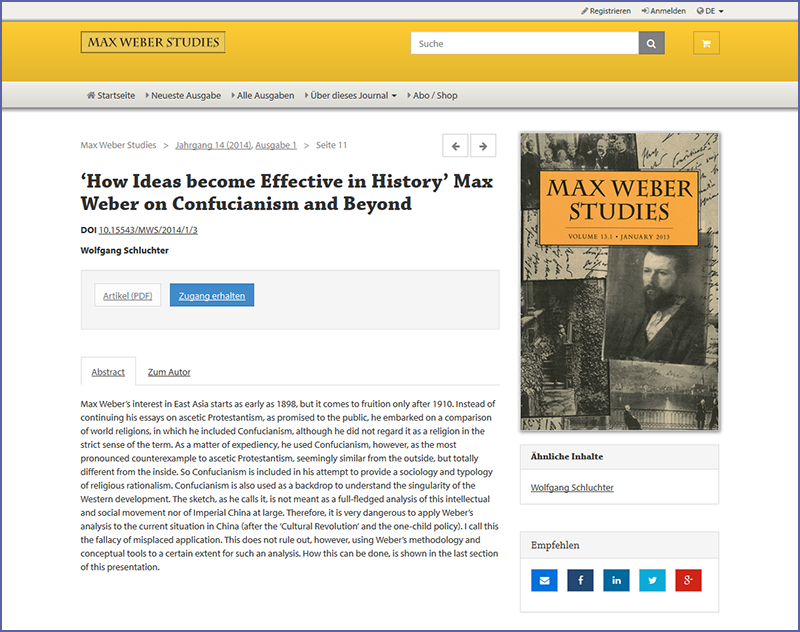Open Alle Ausgaben in navigation
Screen dimensions: 800x632
(x=265, y=96)
